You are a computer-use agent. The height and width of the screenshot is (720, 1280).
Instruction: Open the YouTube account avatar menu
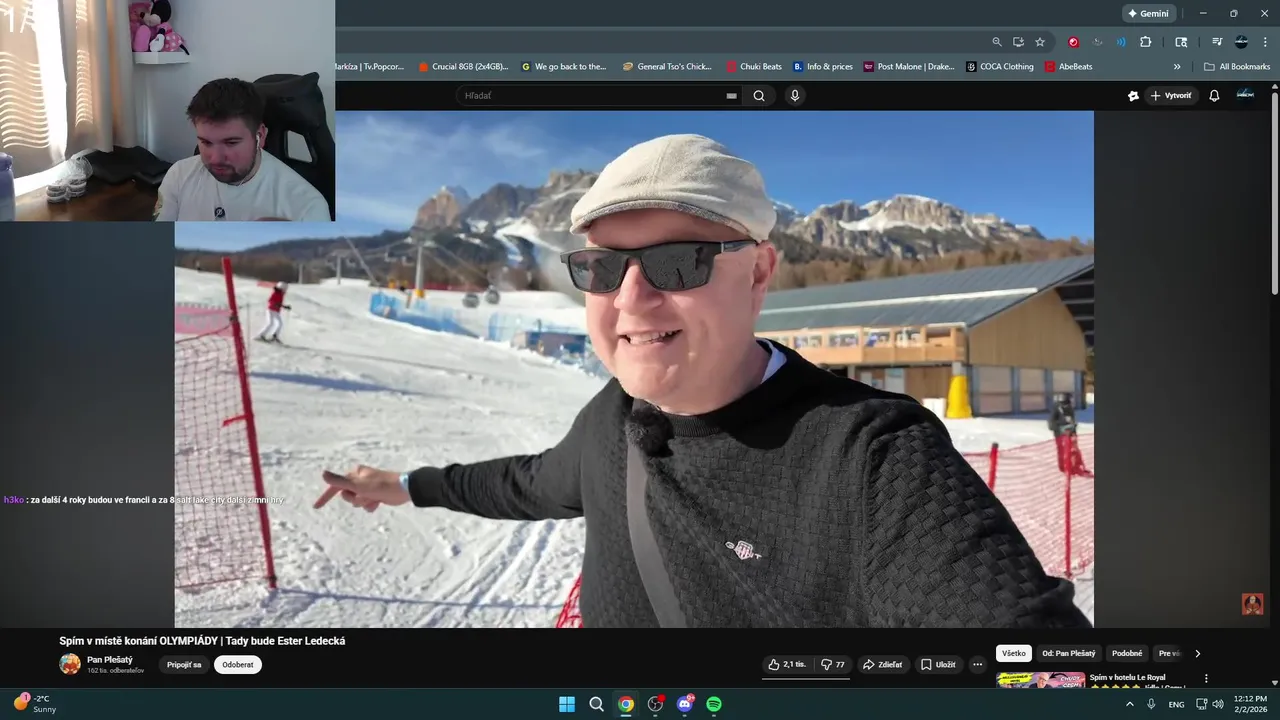(x=1245, y=95)
